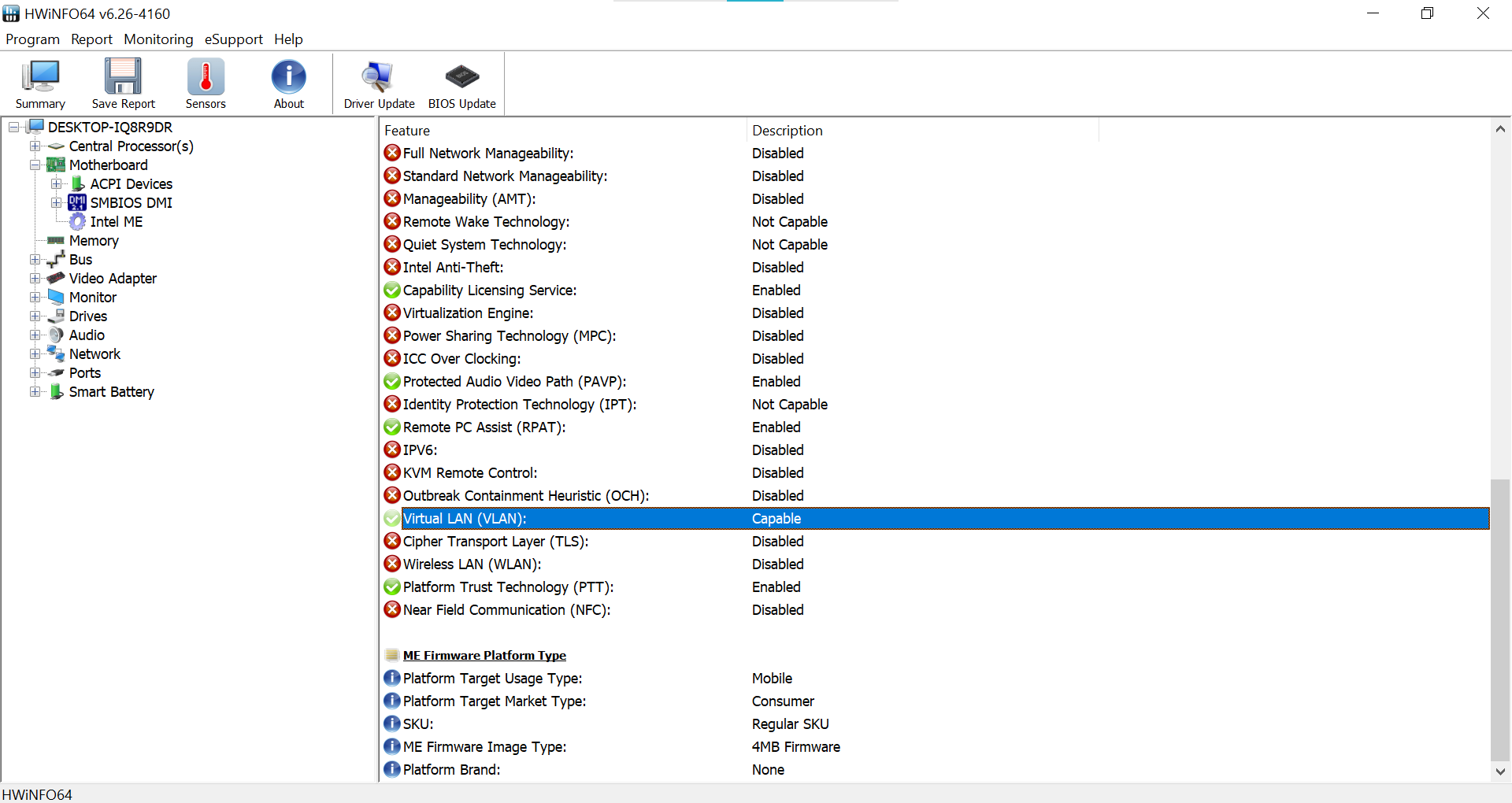Select the ICC Over Clocking row

935,358
